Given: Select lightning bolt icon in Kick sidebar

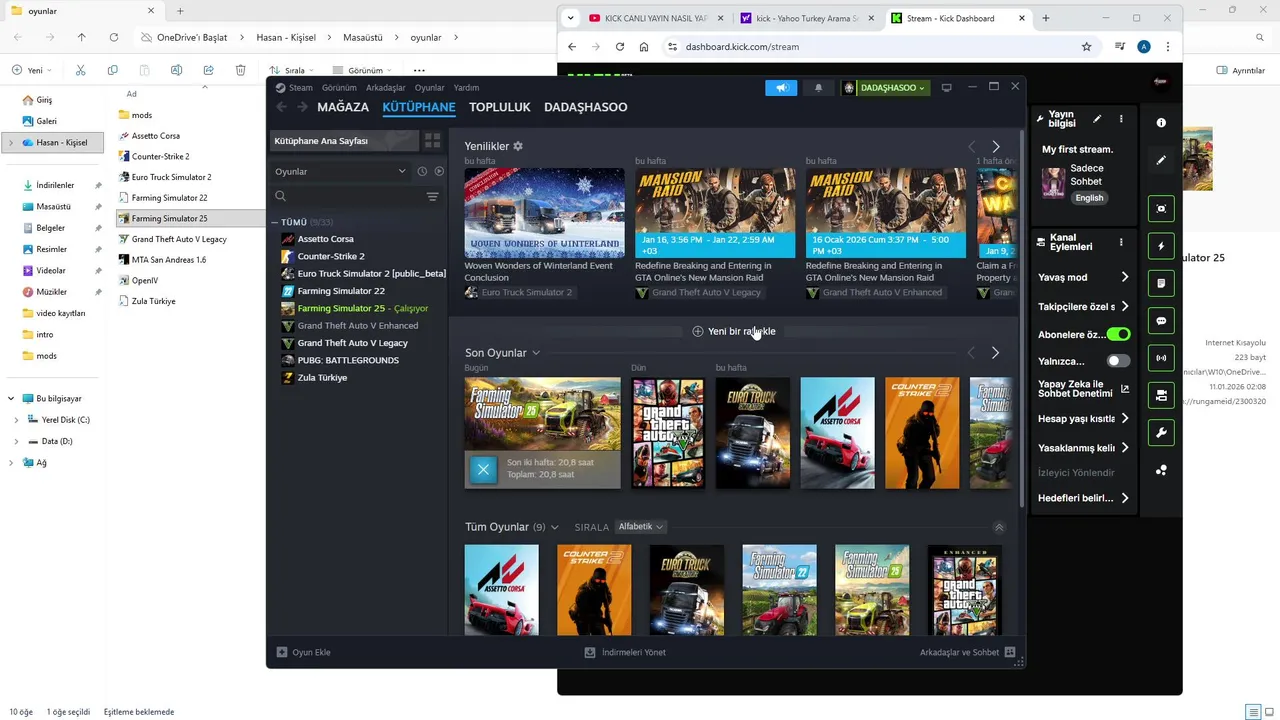Looking at the screenshot, I should [1161, 246].
